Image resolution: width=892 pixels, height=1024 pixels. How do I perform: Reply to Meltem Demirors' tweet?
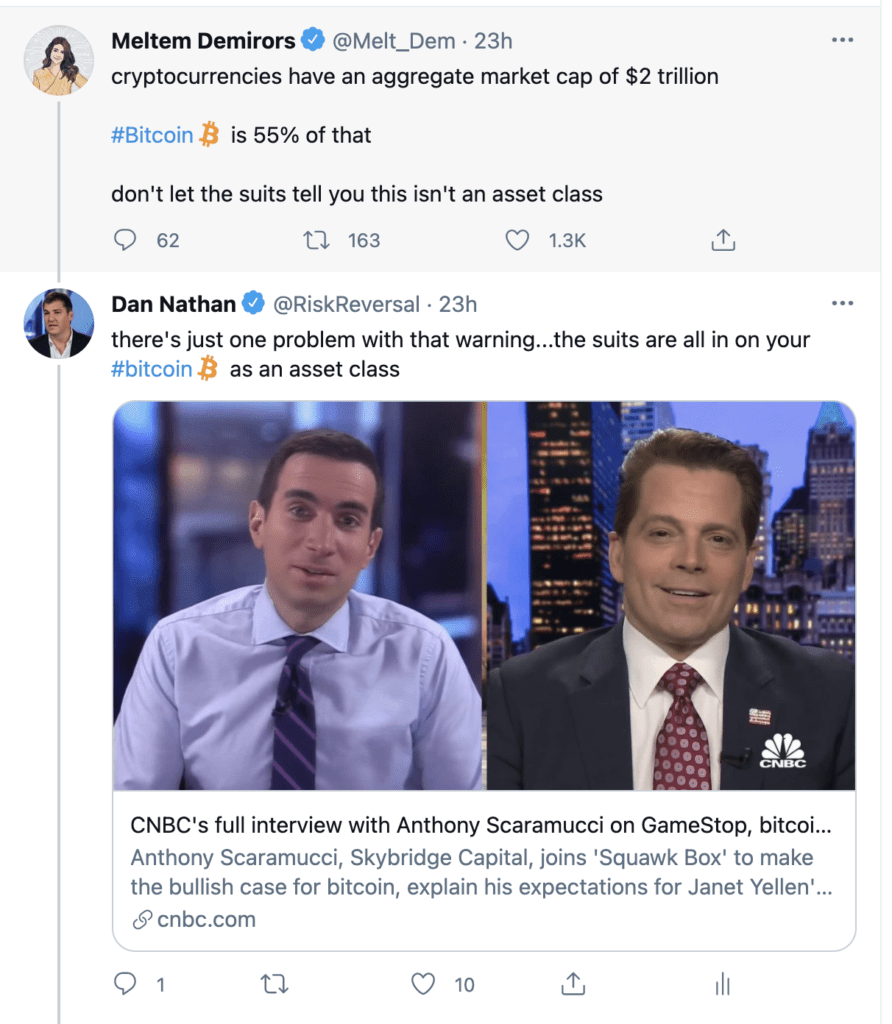point(125,240)
